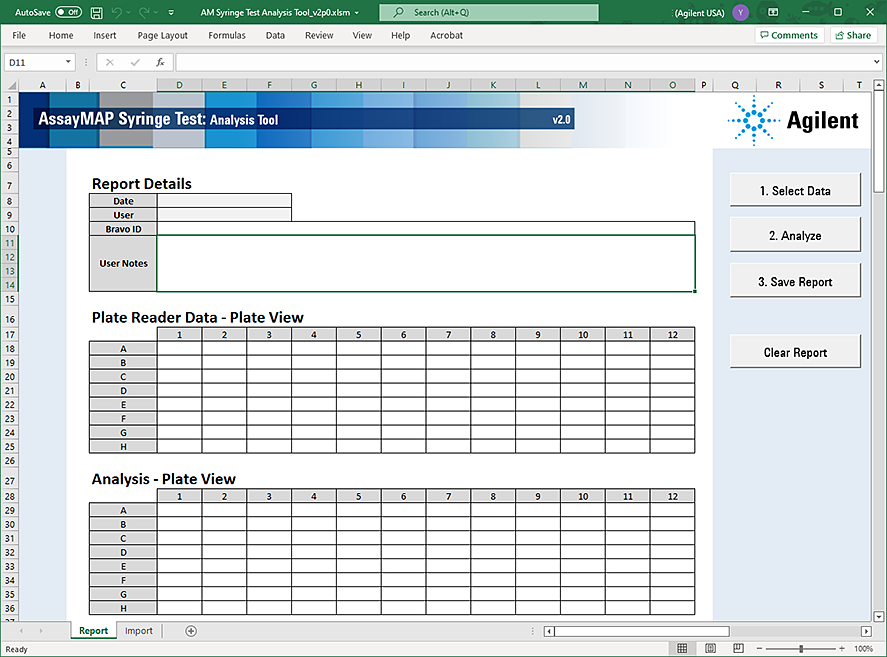Expand the Name Box dropdown arrow
Viewport: 887px width, 657px height.
(68, 62)
